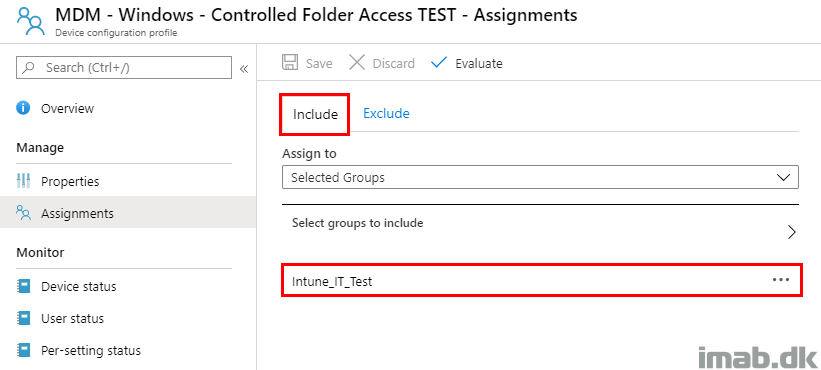Click the Discard X icon
Image resolution: width=821 pixels, height=370 pixels.
(357, 63)
